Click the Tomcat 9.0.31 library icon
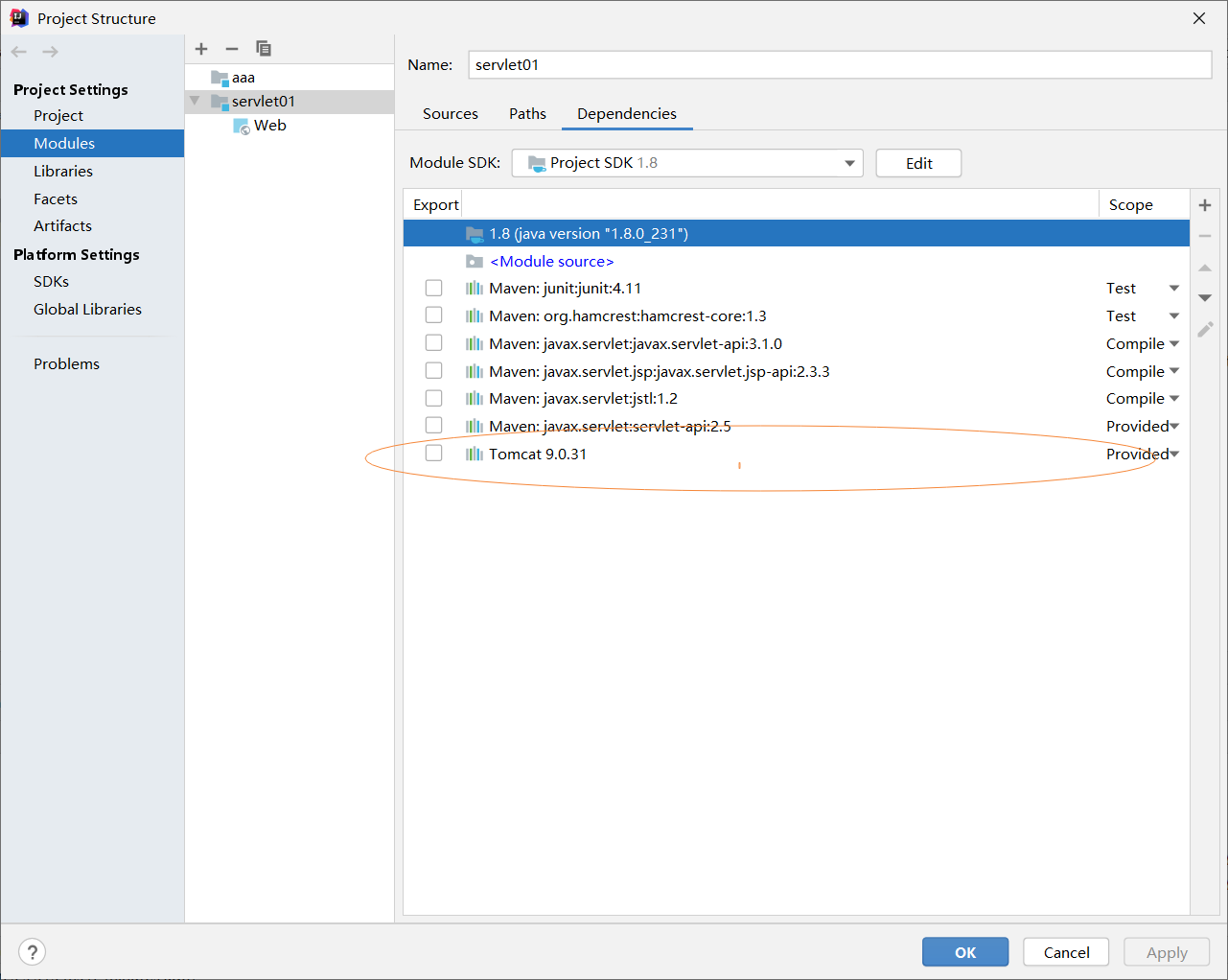 tap(475, 455)
